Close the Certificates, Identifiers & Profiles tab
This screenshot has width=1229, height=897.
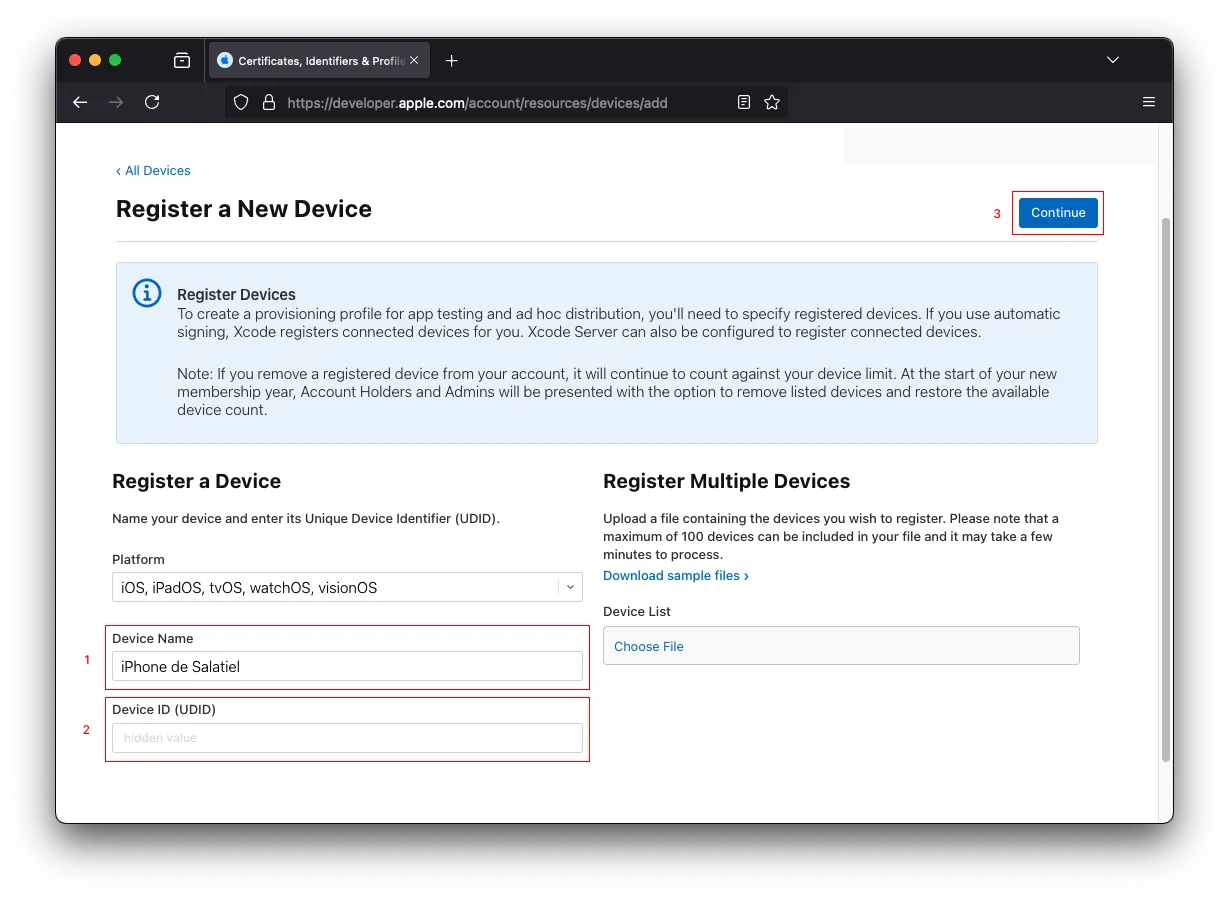414,61
